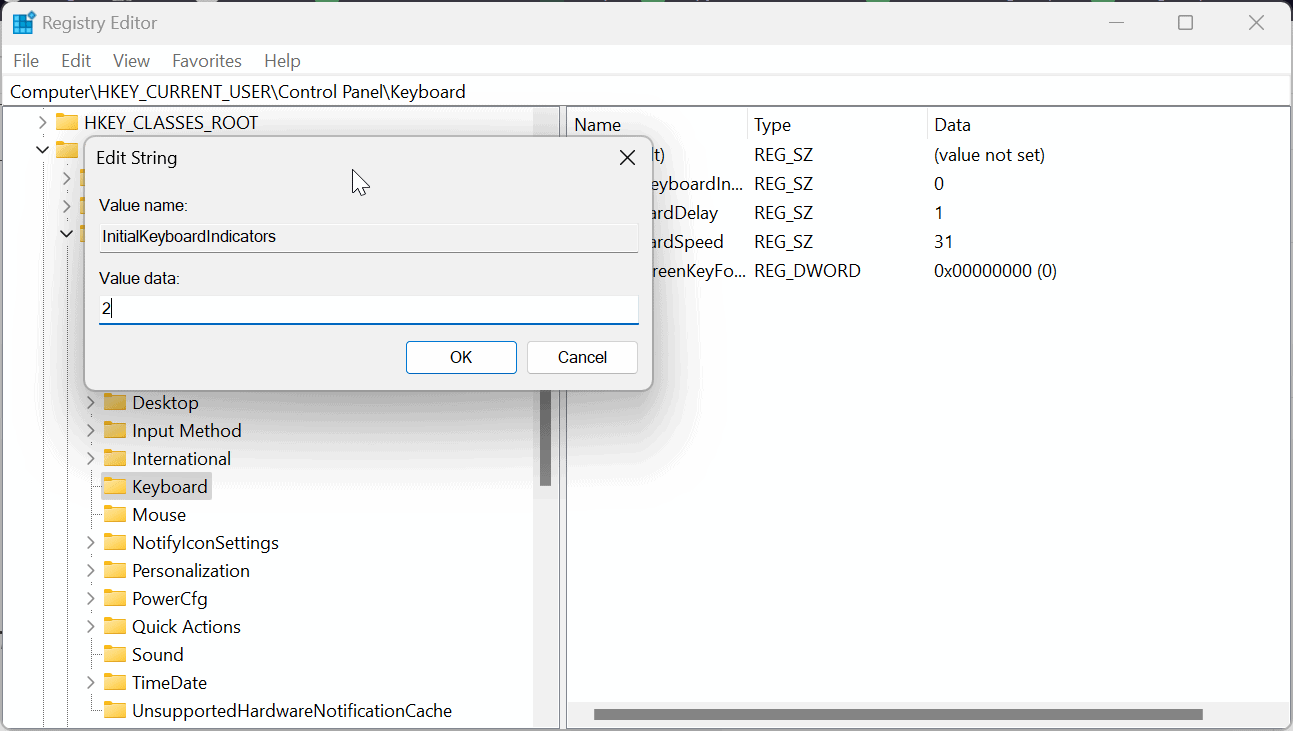The image size is (1293, 731).
Task: Select the Sound key
Action: click(x=158, y=655)
